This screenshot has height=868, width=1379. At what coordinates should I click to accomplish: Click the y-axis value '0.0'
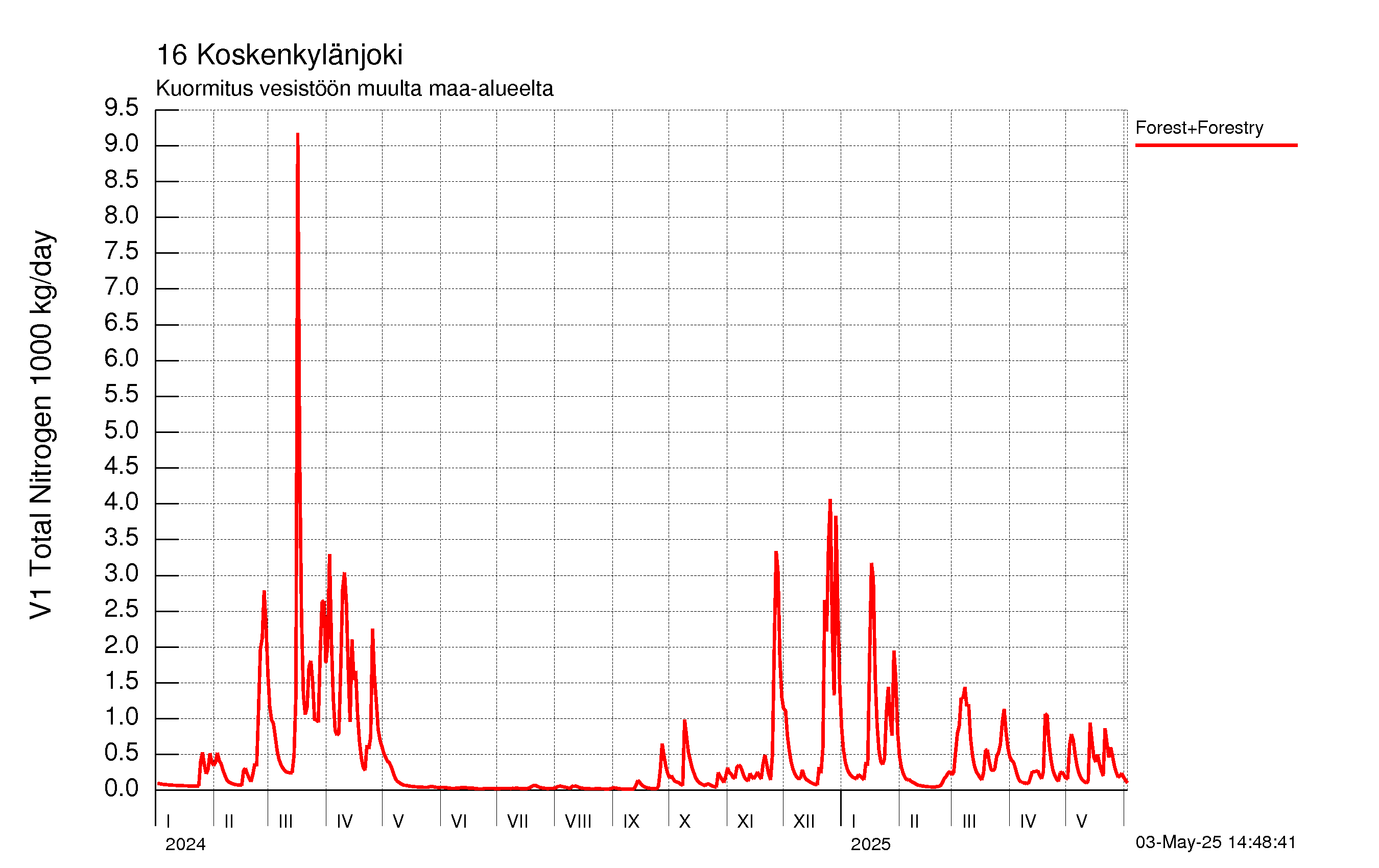point(122,788)
